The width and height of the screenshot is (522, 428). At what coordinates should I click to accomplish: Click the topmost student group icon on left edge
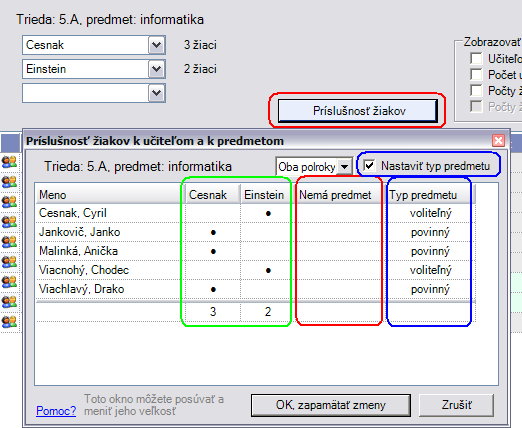click(9, 162)
